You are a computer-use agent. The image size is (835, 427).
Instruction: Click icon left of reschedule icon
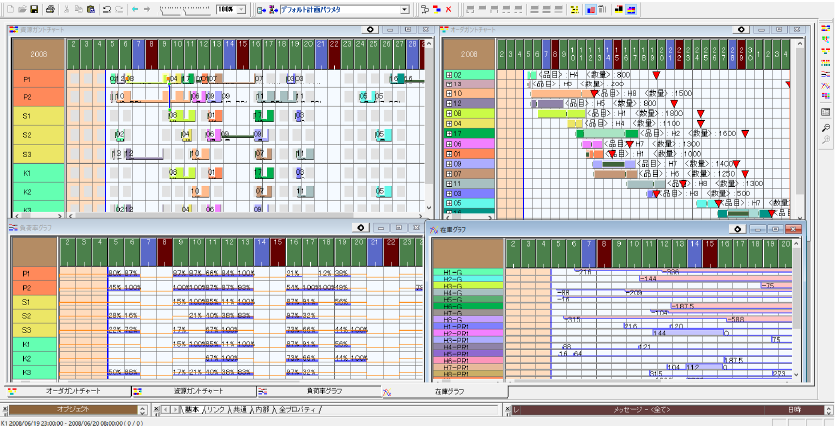click(261, 10)
